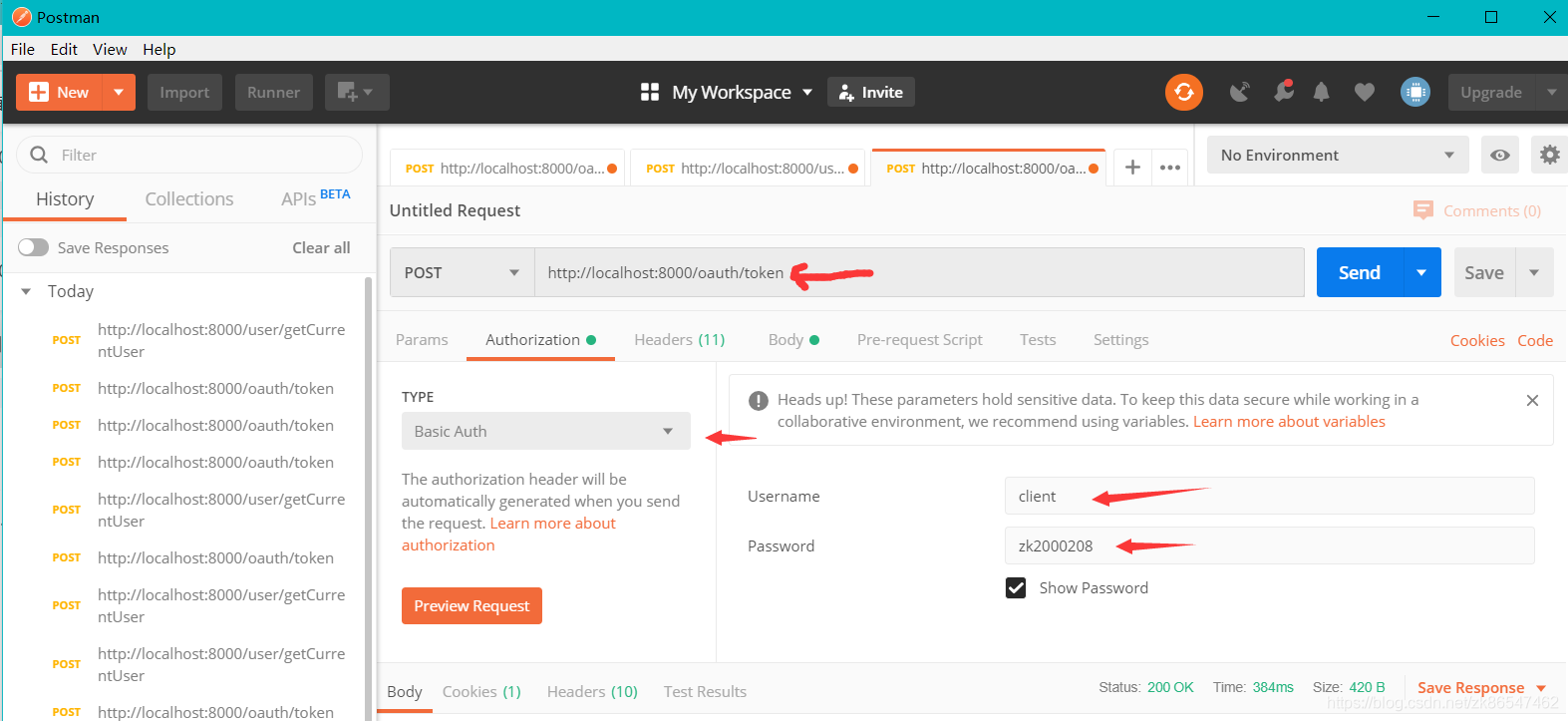1568x721 pixels.
Task: Switch to the Collections tab
Action: point(189,198)
